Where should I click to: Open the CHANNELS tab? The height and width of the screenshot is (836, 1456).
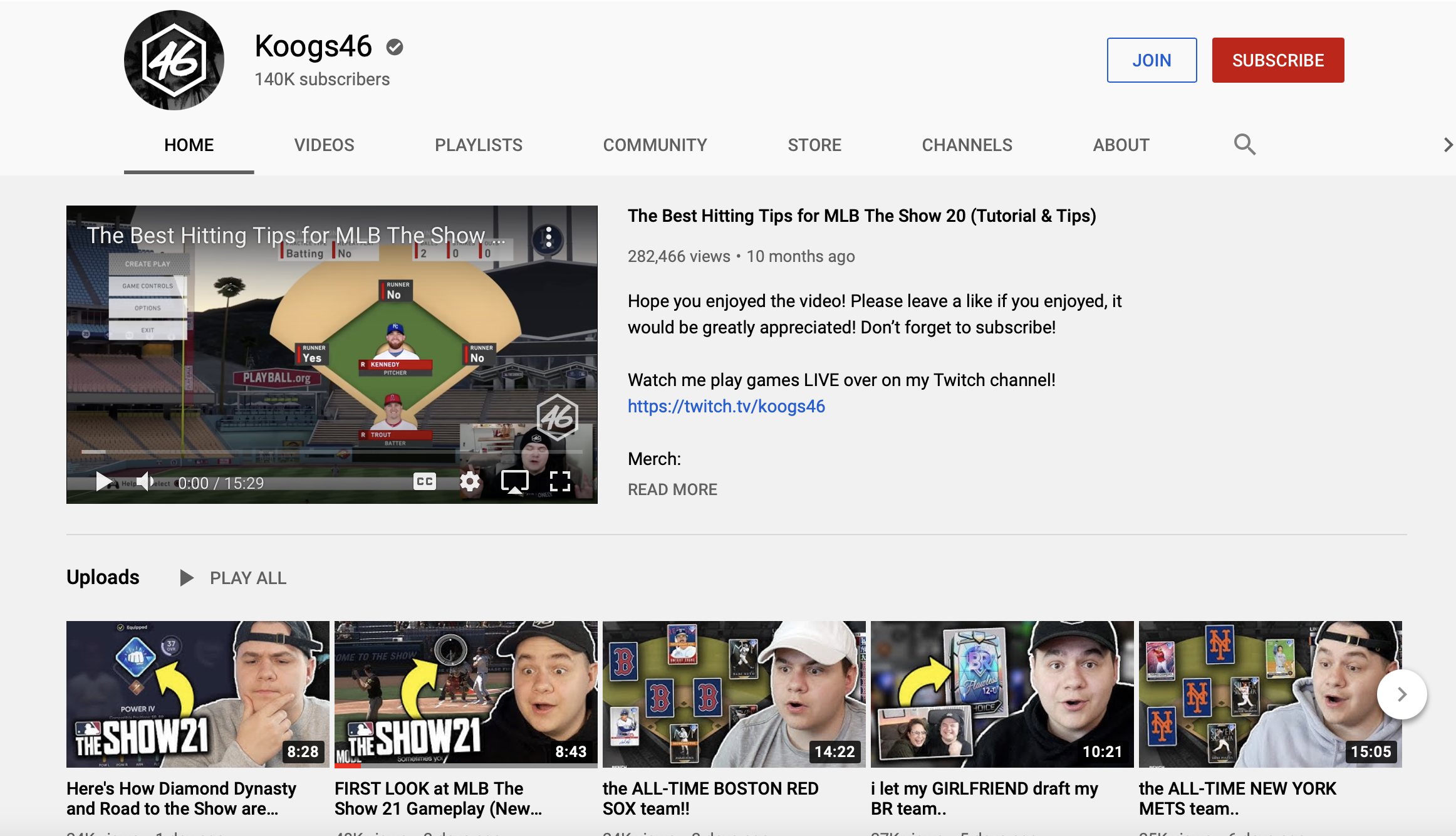click(967, 145)
